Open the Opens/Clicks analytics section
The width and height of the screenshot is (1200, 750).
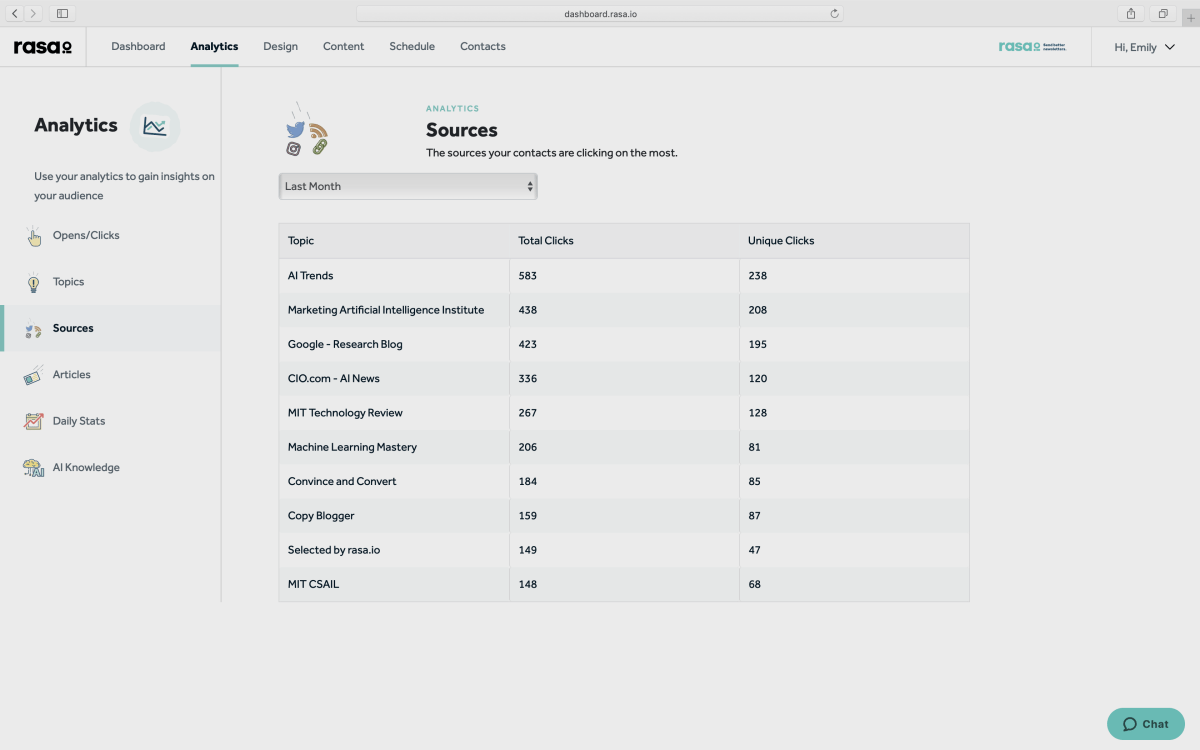tap(86, 235)
